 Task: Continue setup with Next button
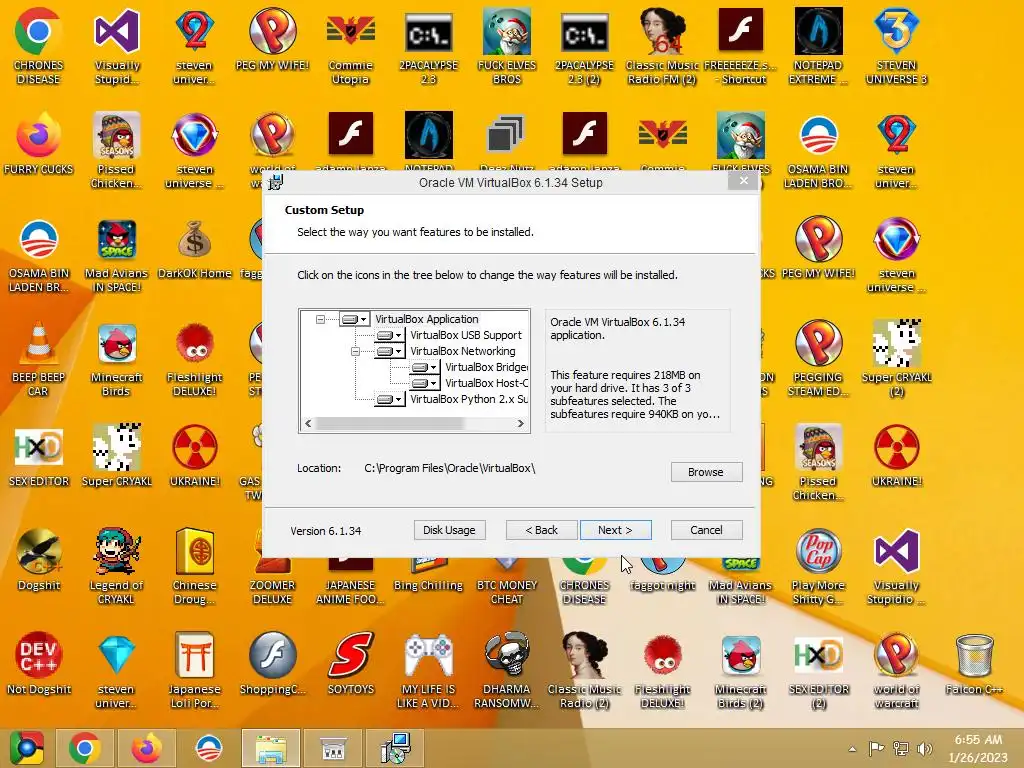point(615,530)
